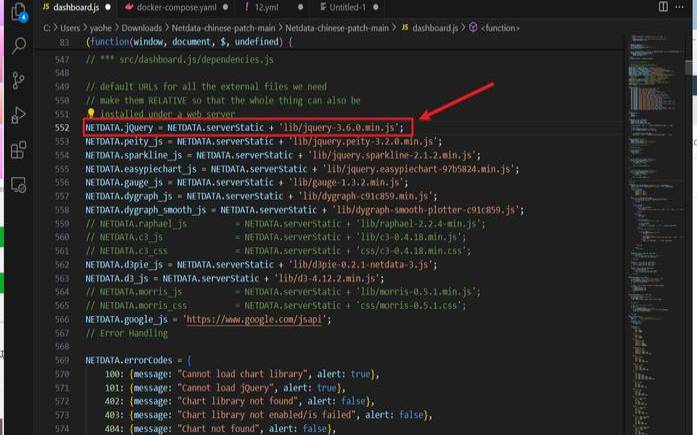697x435 pixels.
Task: Switch to the dashboard.js tab
Action: coord(76,7)
